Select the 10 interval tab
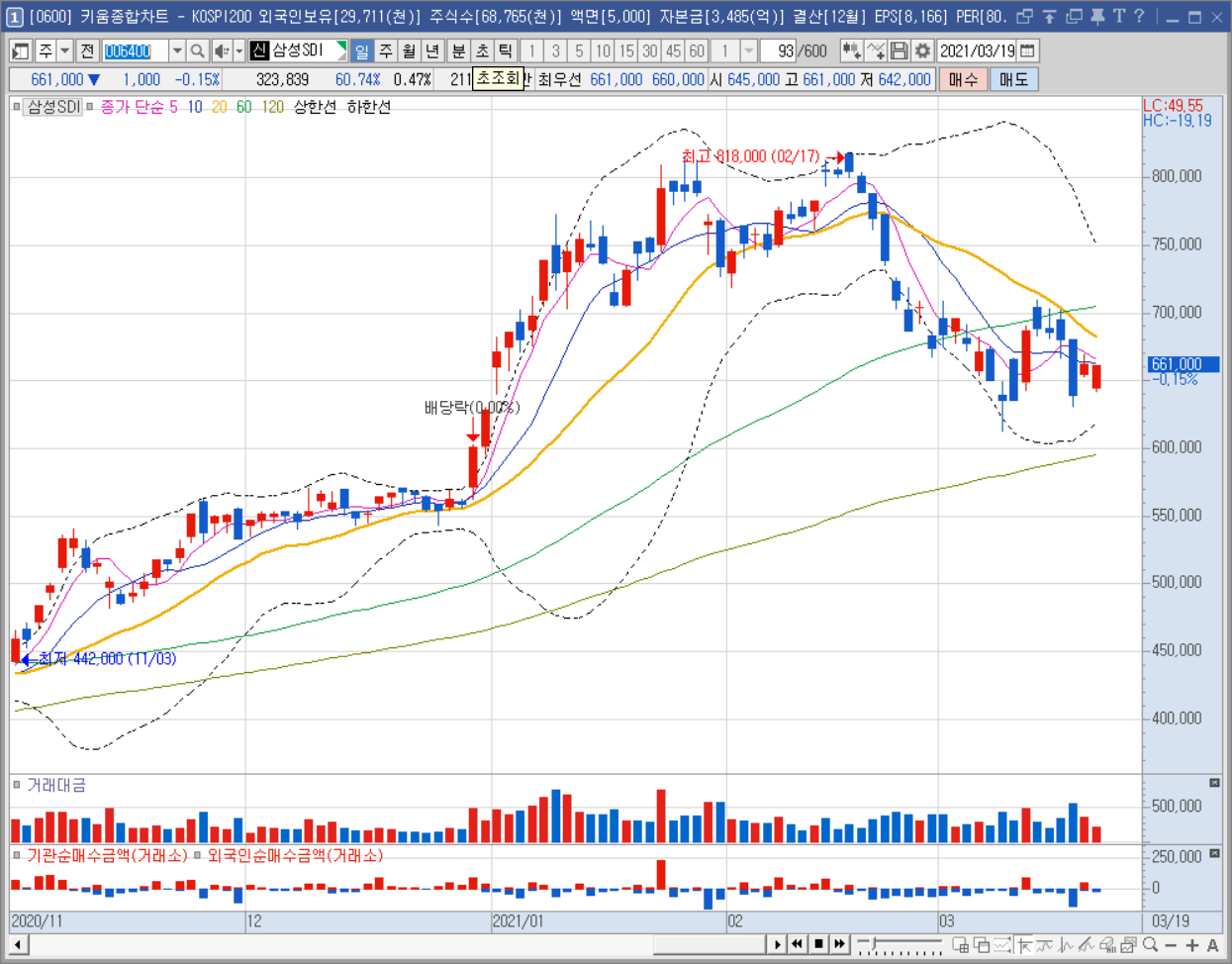Screen dimensions: 1232x964 click(603, 50)
